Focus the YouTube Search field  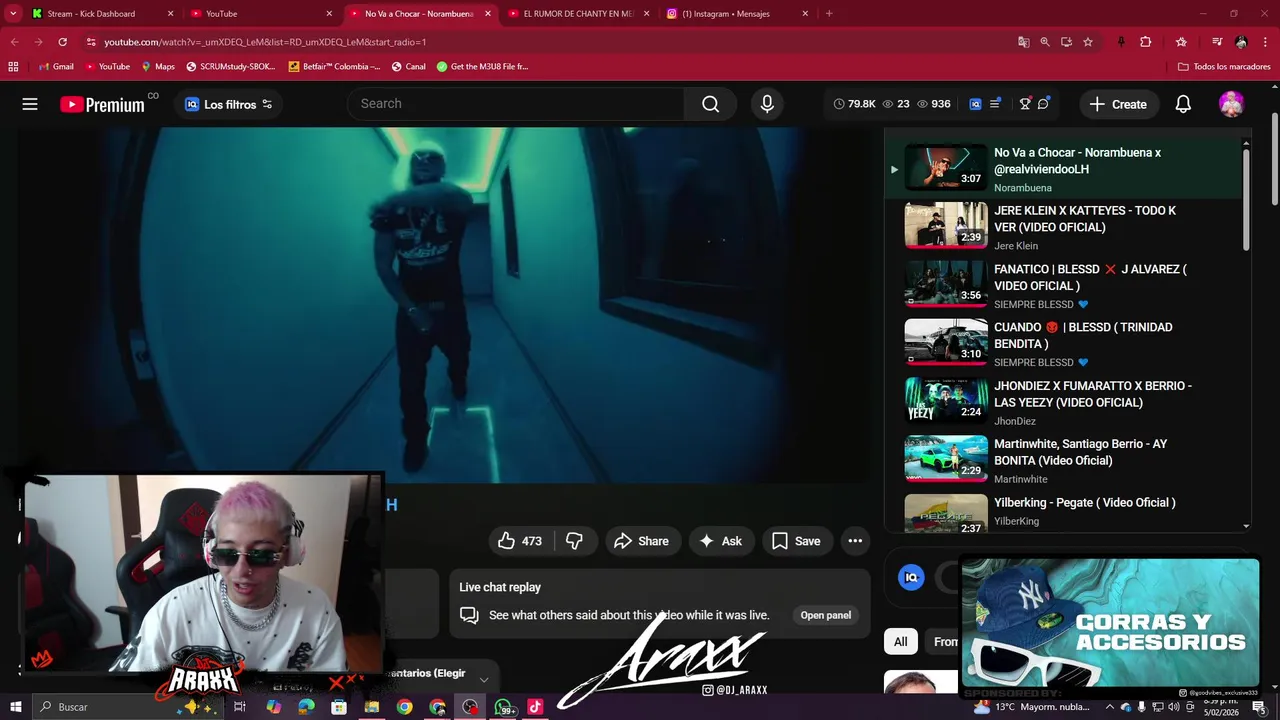(x=516, y=104)
